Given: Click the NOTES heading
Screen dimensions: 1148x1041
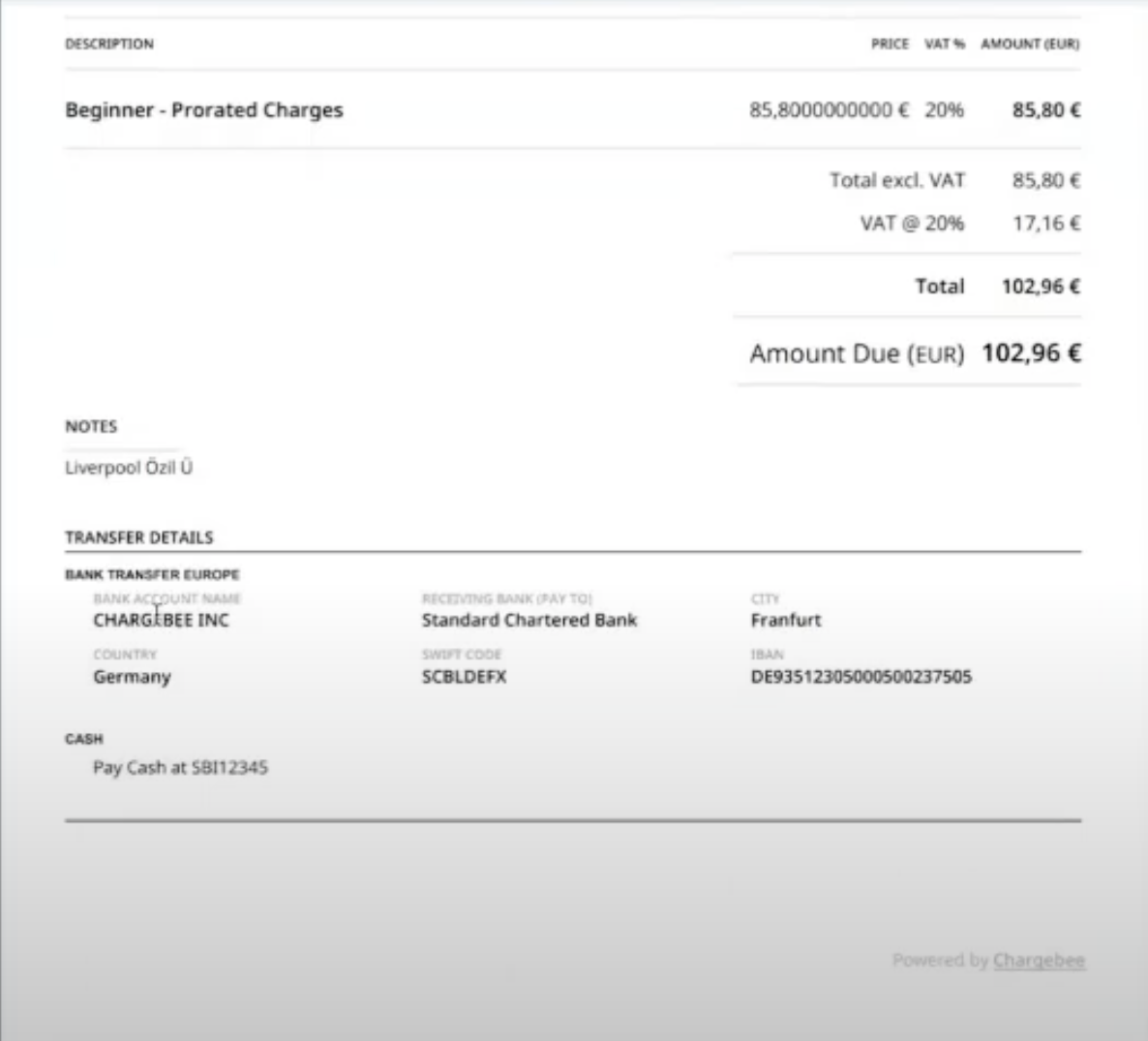Looking at the screenshot, I should (91, 427).
